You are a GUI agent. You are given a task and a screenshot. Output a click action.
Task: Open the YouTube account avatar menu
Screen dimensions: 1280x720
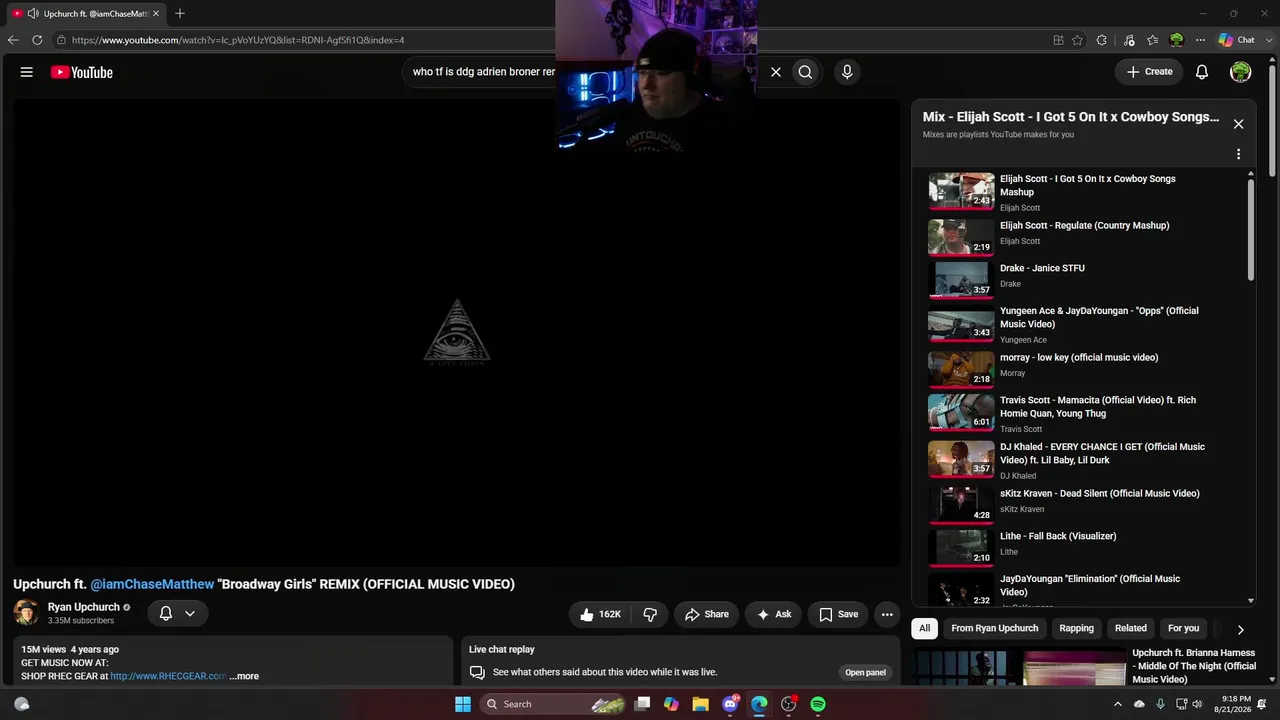click(x=1241, y=72)
